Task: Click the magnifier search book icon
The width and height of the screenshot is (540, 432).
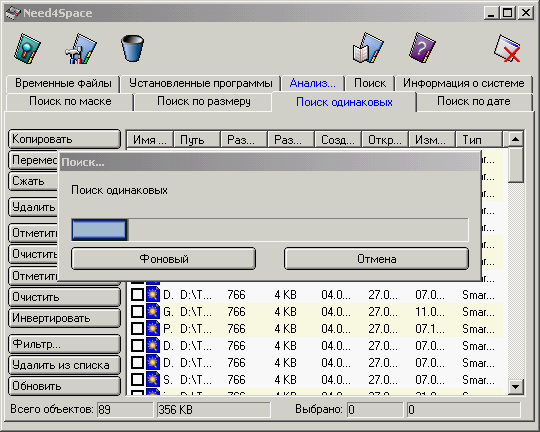Action: point(27,48)
